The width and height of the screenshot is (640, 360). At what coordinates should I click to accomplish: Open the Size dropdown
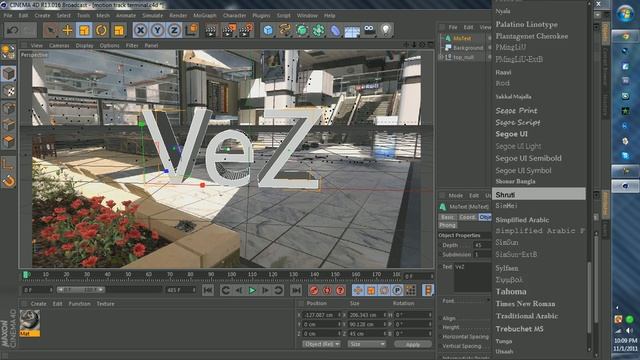pyautogui.click(x=367, y=344)
